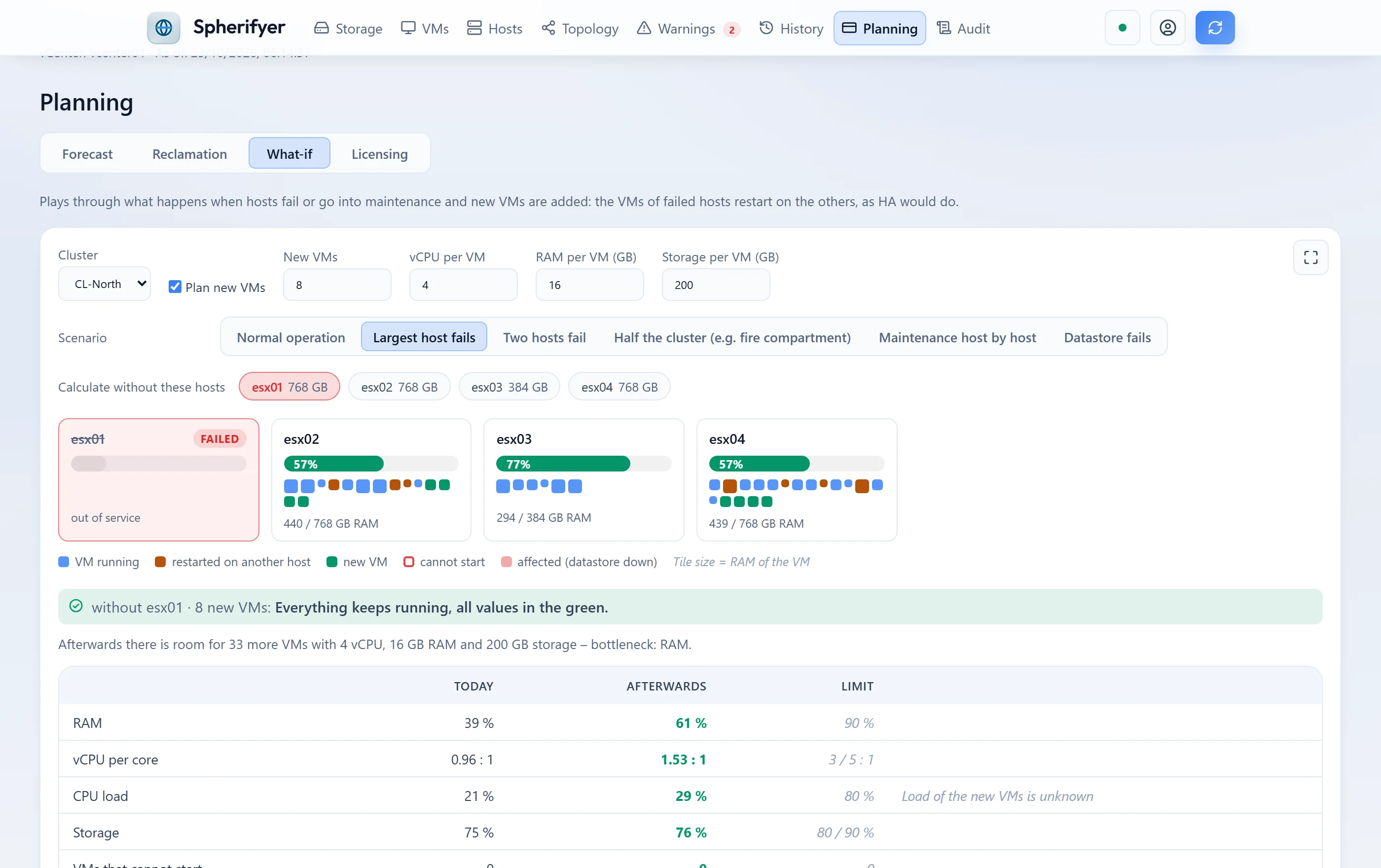
Task: Click the '61 %' RAM afterwards value
Action: point(690,723)
